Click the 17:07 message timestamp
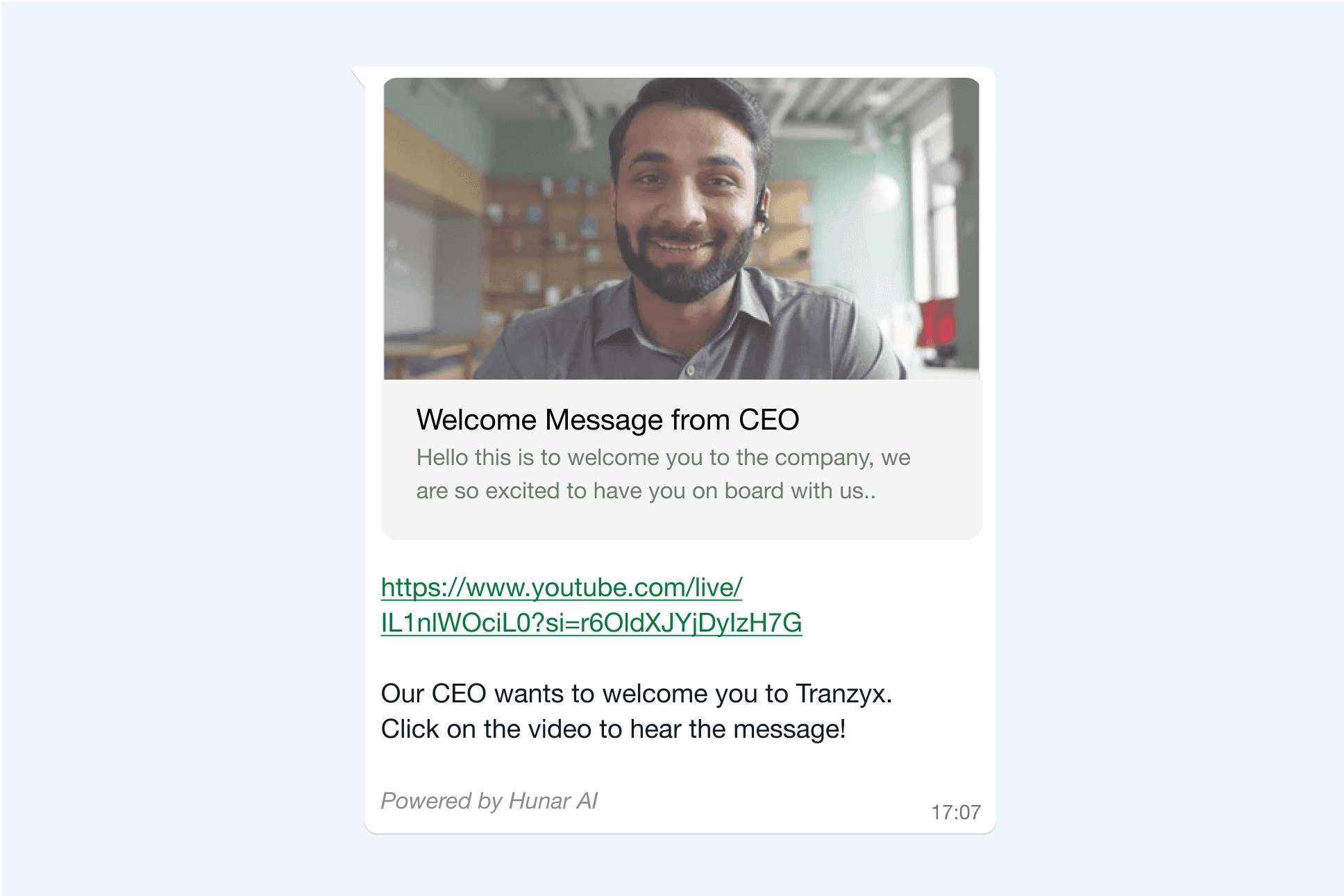This screenshot has height=896, width=1344. [955, 812]
